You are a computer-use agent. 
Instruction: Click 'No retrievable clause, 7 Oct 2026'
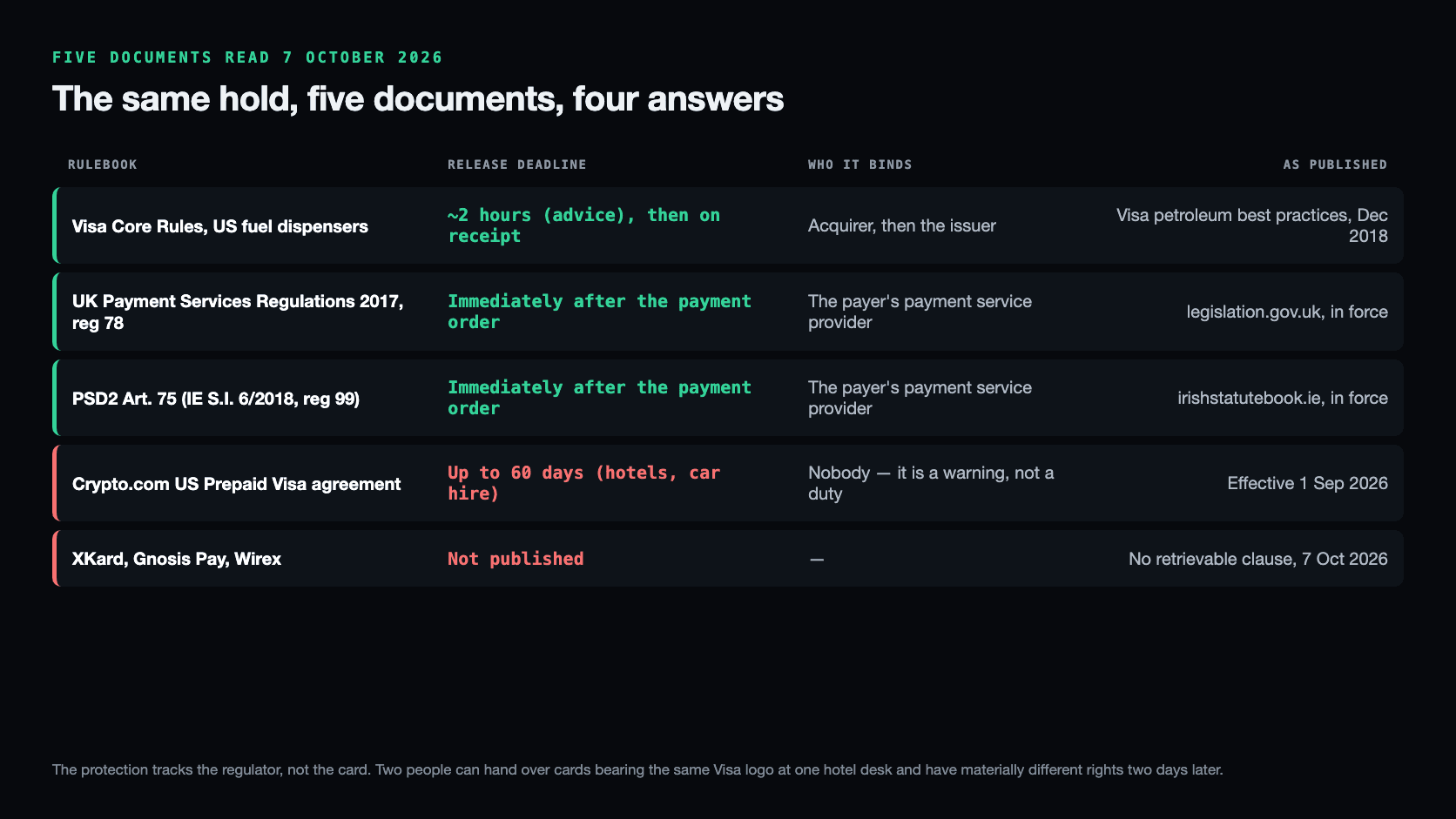[1258, 559]
